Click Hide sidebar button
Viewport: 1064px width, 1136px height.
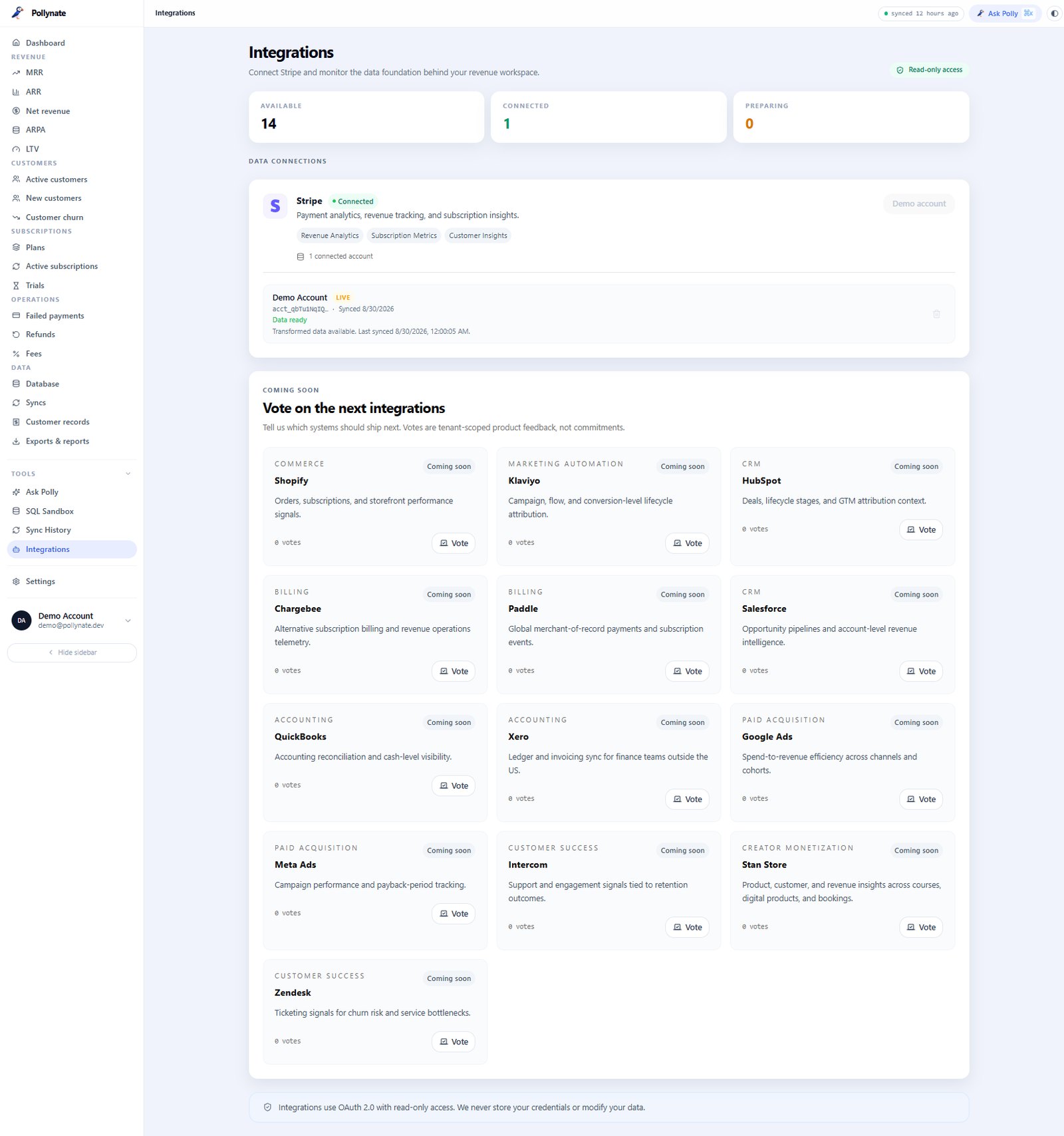[x=72, y=652]
